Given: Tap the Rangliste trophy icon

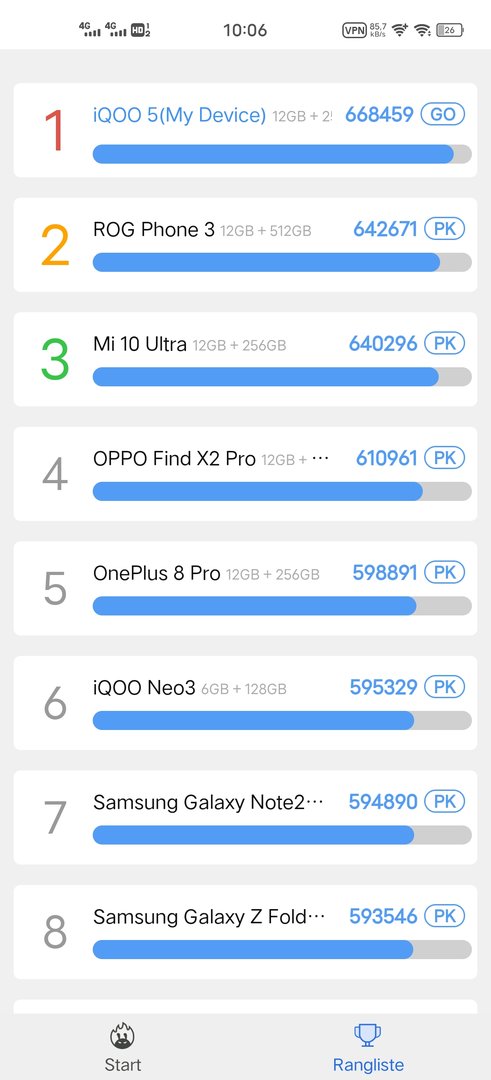Looking at the screenshot, I should tap(368, 1035).
